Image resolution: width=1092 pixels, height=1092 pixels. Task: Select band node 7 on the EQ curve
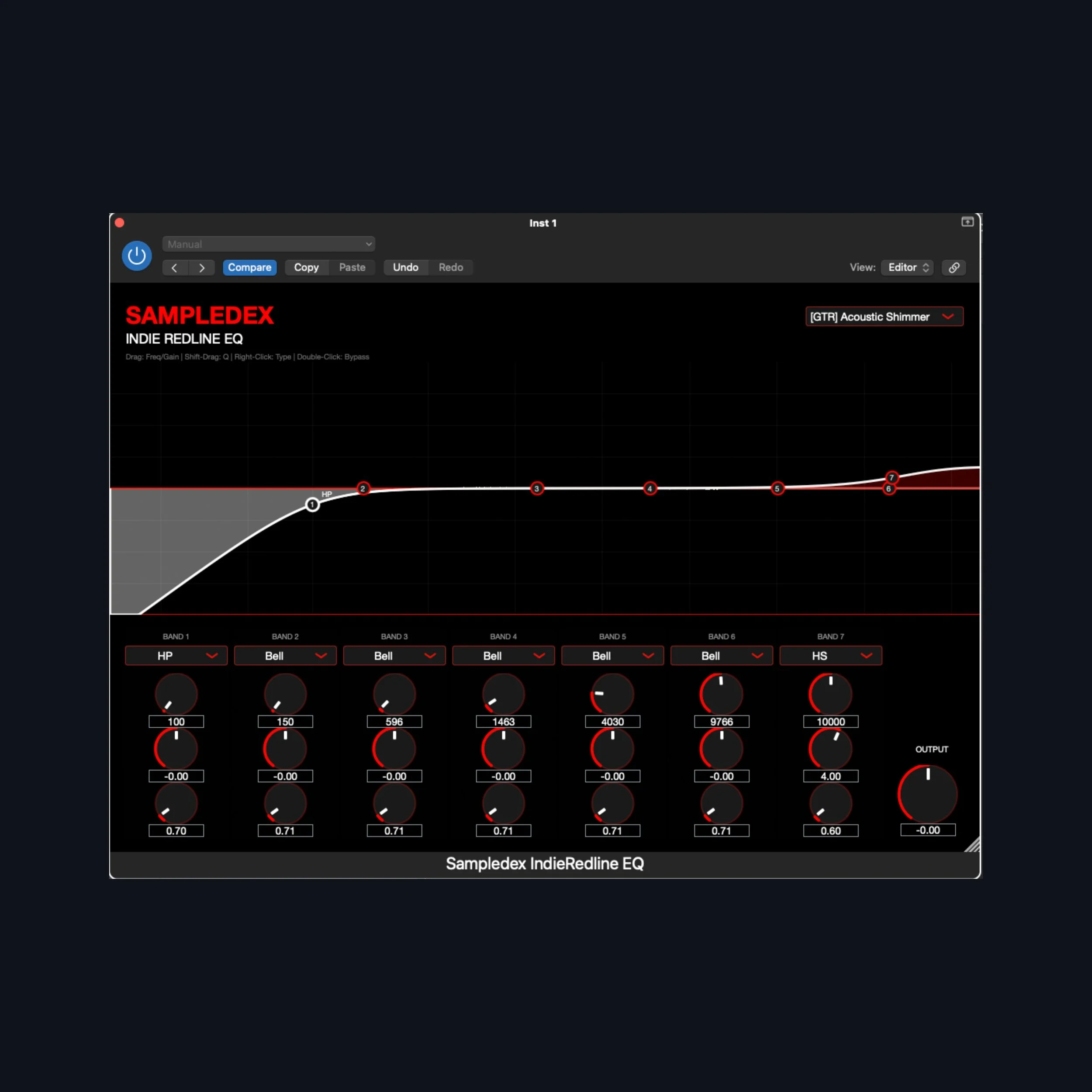892,477
